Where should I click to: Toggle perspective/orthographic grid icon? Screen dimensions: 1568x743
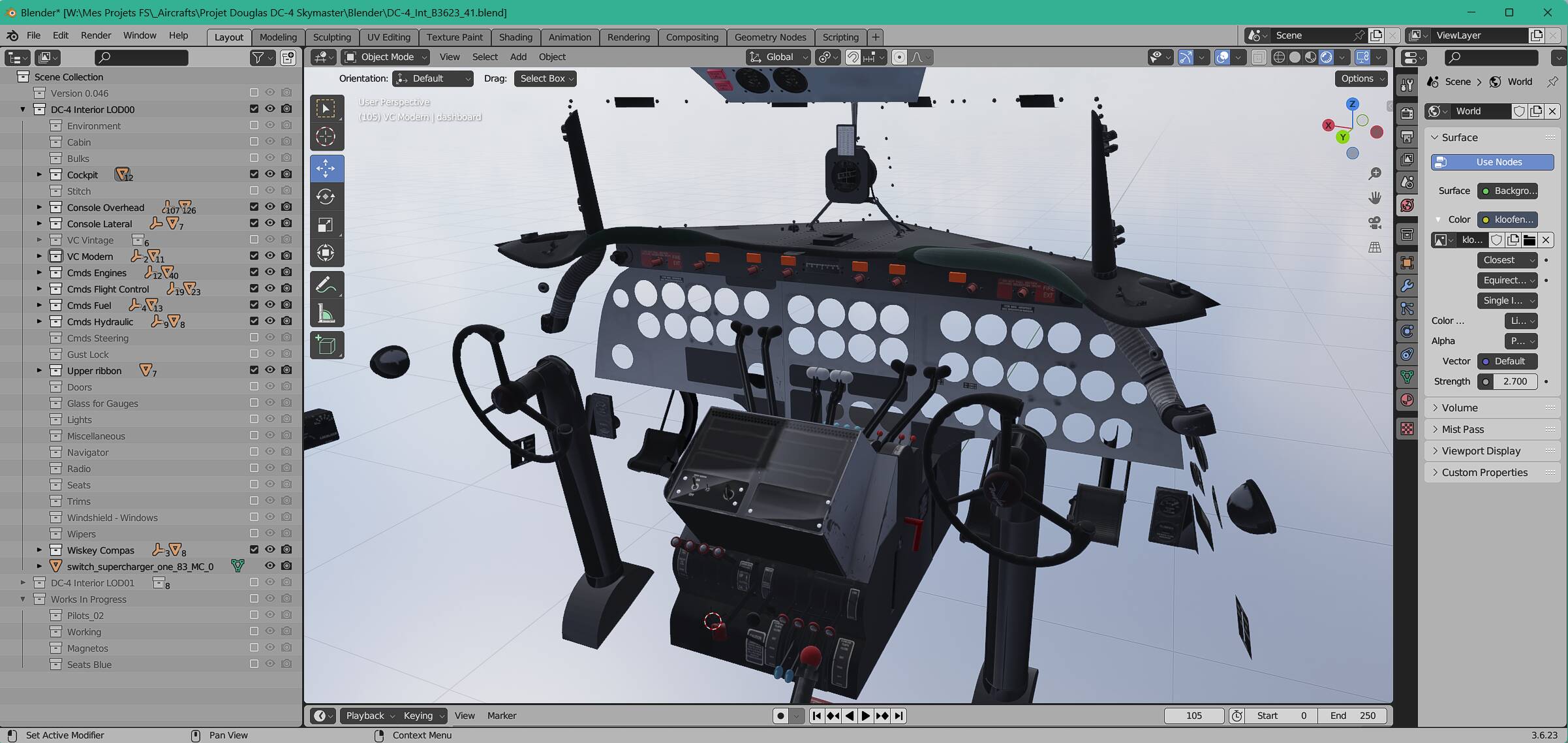pyautogui.click(x=1375, y=247)
